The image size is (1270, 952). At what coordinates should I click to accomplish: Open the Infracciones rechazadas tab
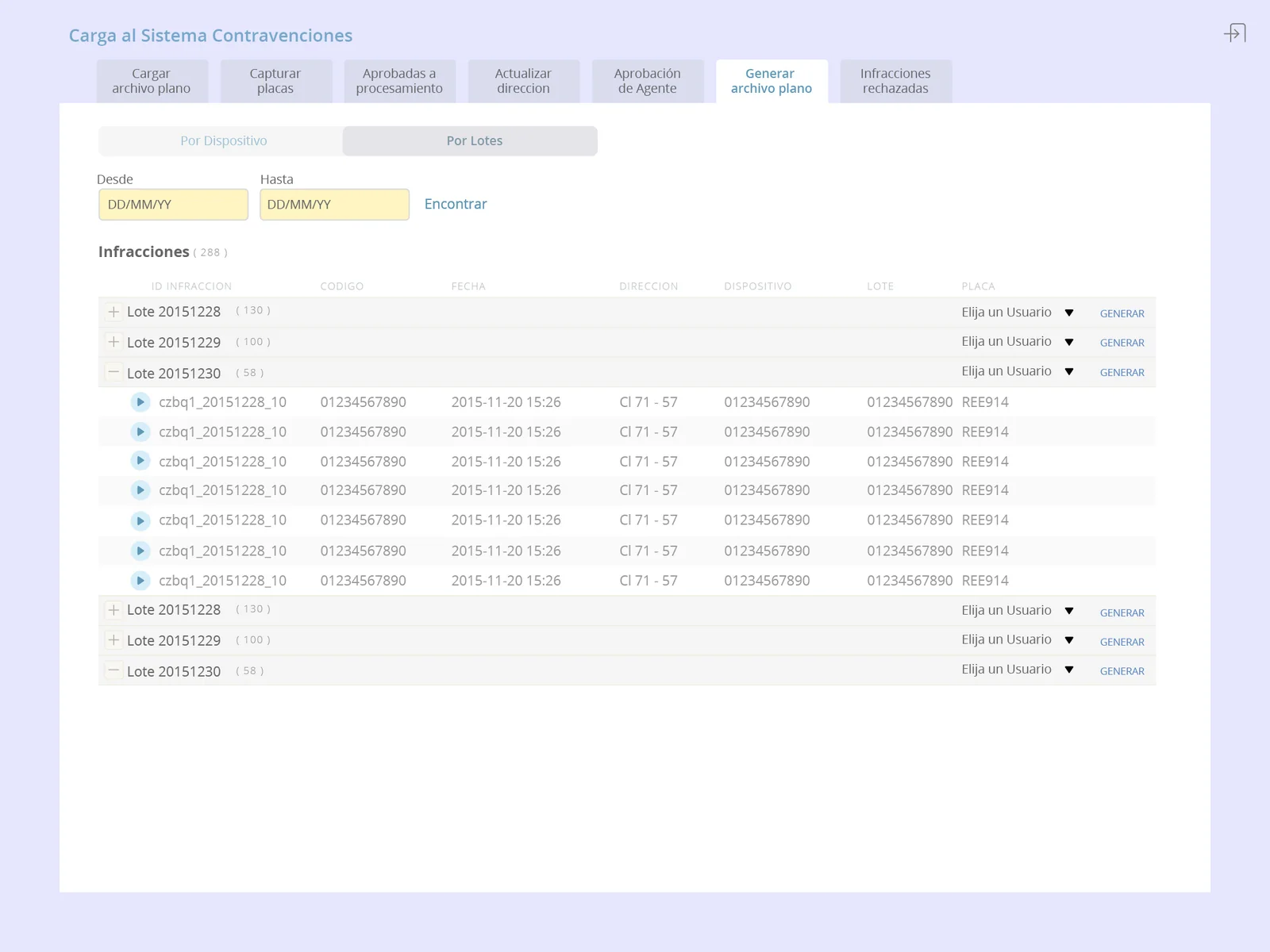895,81
